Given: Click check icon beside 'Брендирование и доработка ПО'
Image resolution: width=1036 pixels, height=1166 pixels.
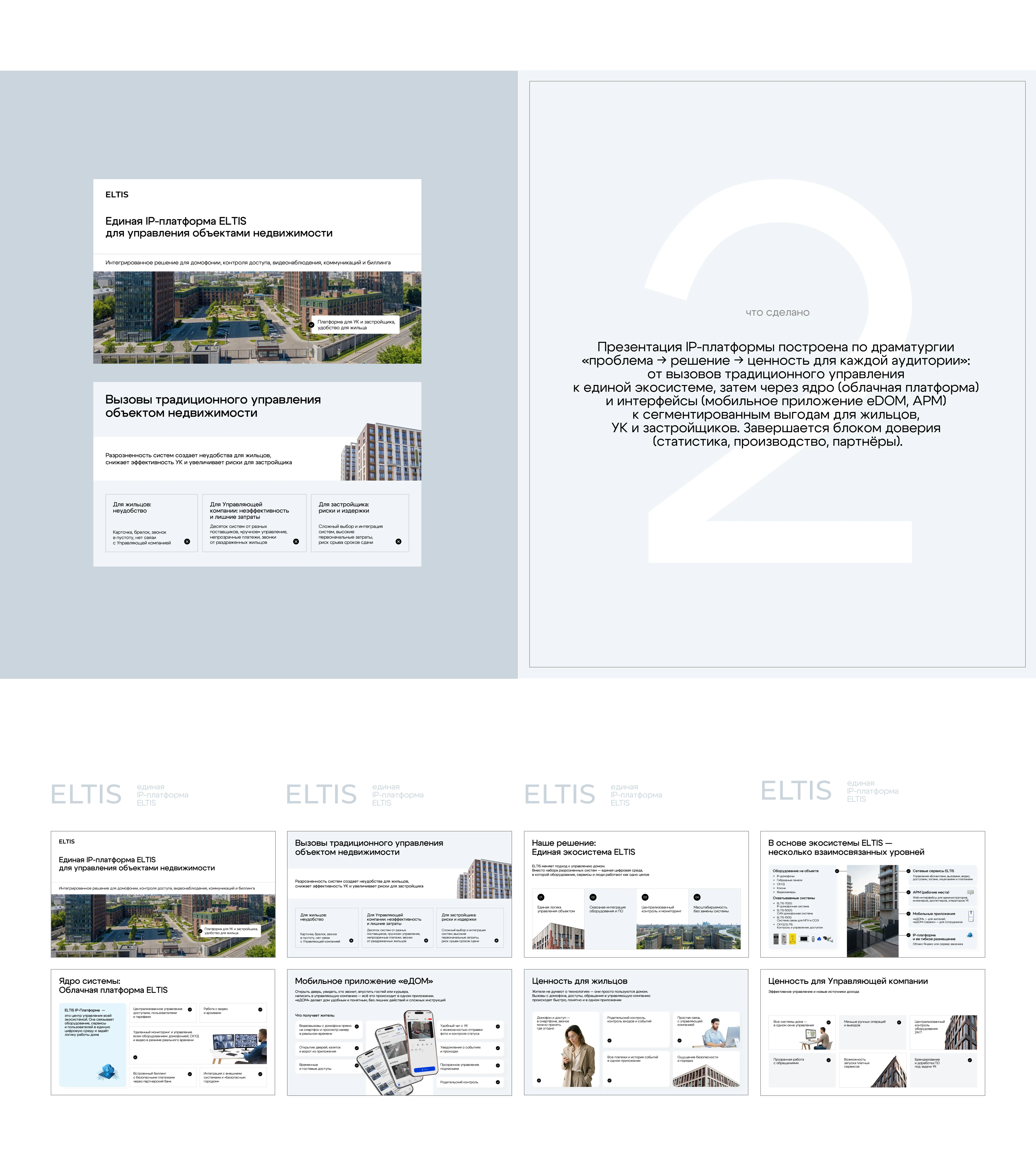Looking at the screenshot, I should (970, 1060).
